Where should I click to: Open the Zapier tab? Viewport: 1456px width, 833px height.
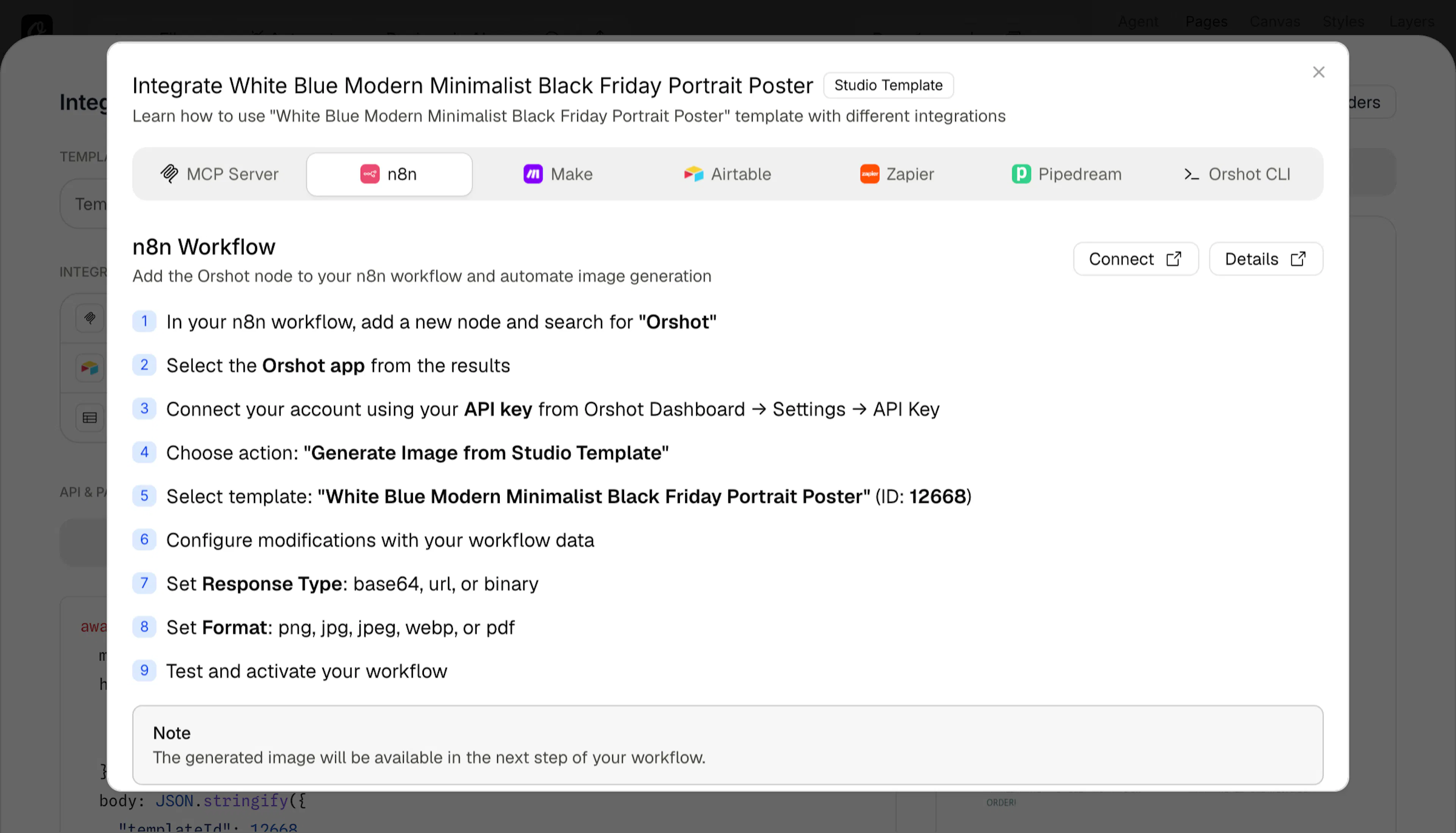click(x=897, y=174)
